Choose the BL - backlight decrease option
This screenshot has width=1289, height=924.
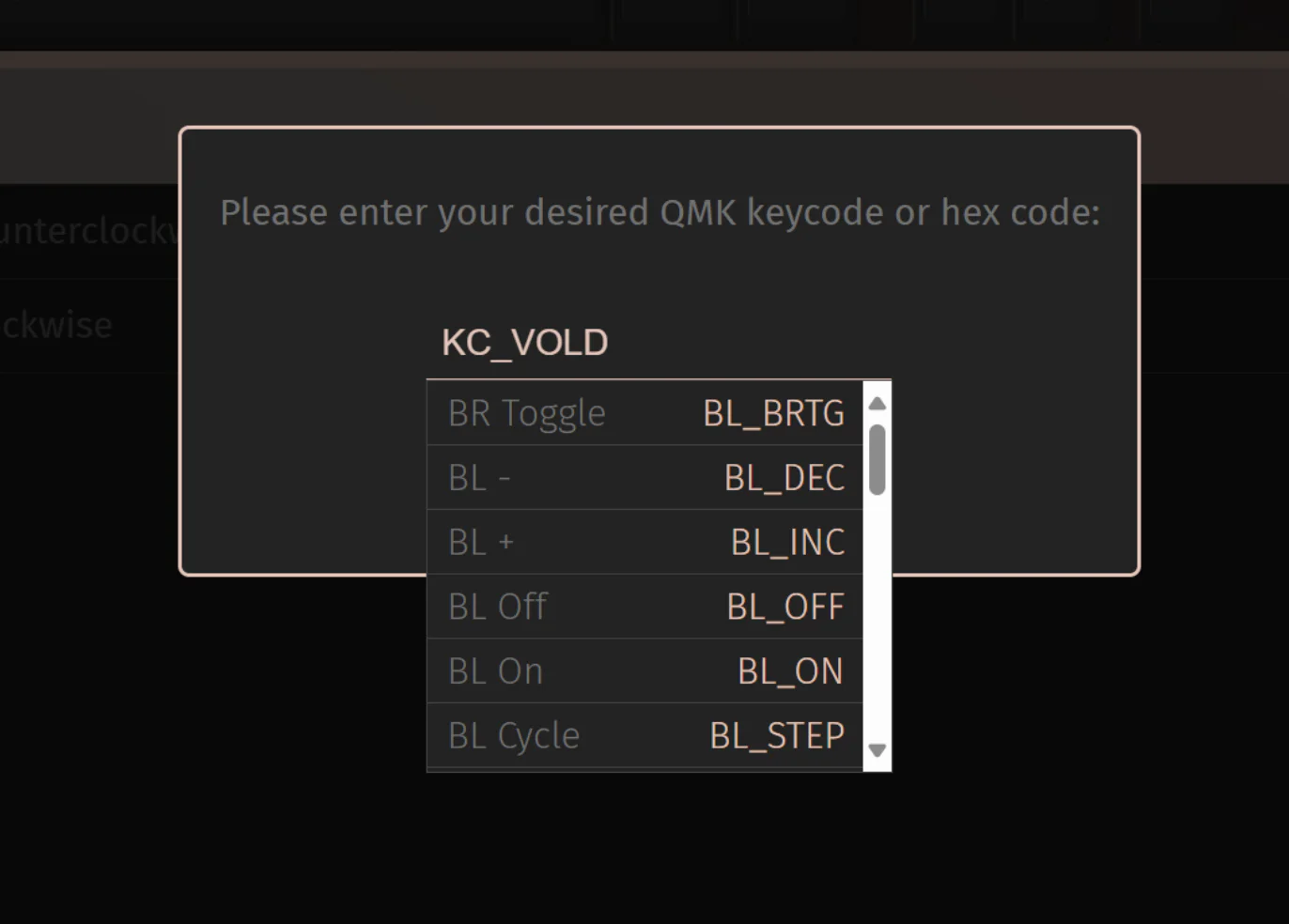[644, 478]
